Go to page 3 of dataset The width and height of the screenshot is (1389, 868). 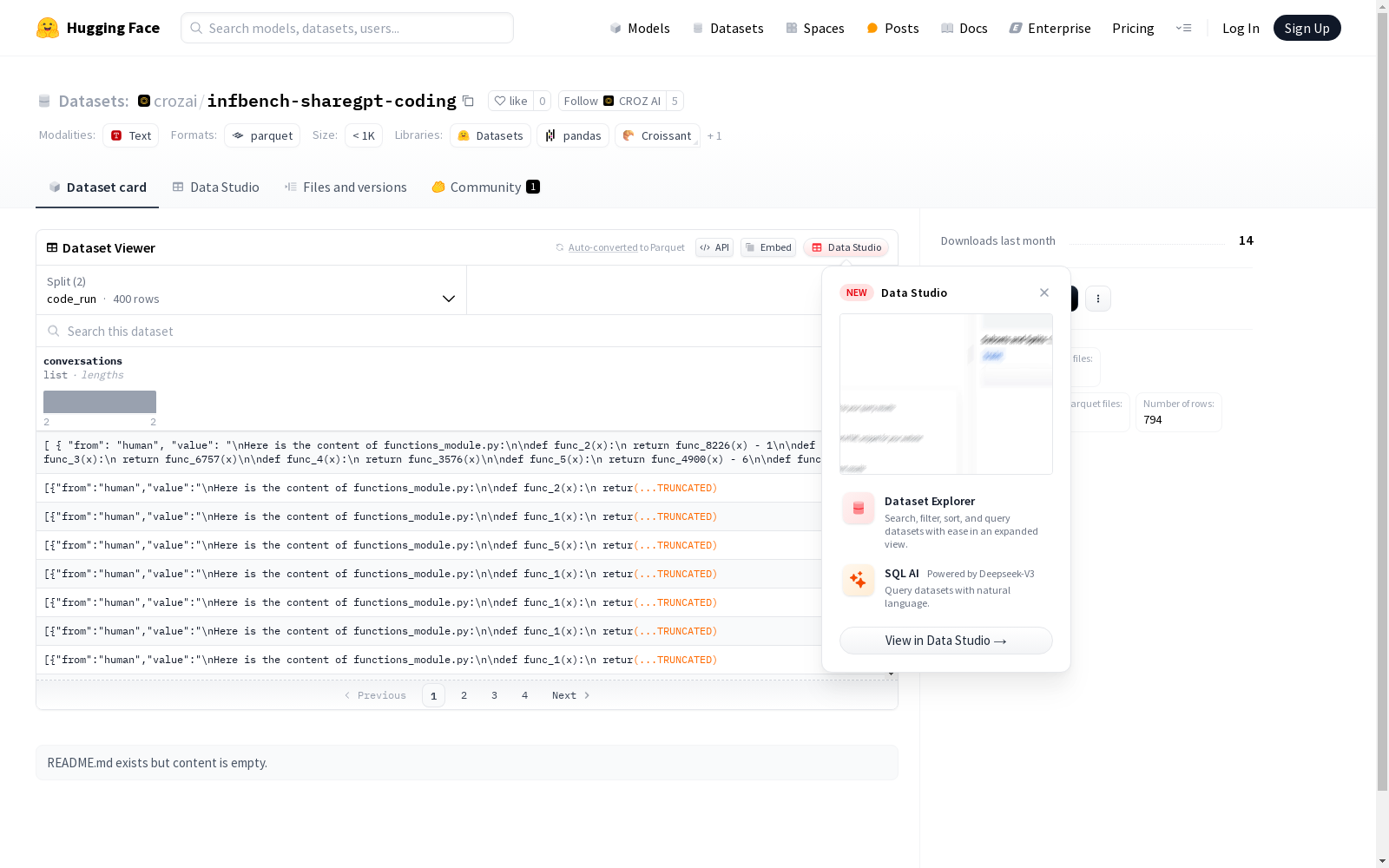click(x=495, y=695)
